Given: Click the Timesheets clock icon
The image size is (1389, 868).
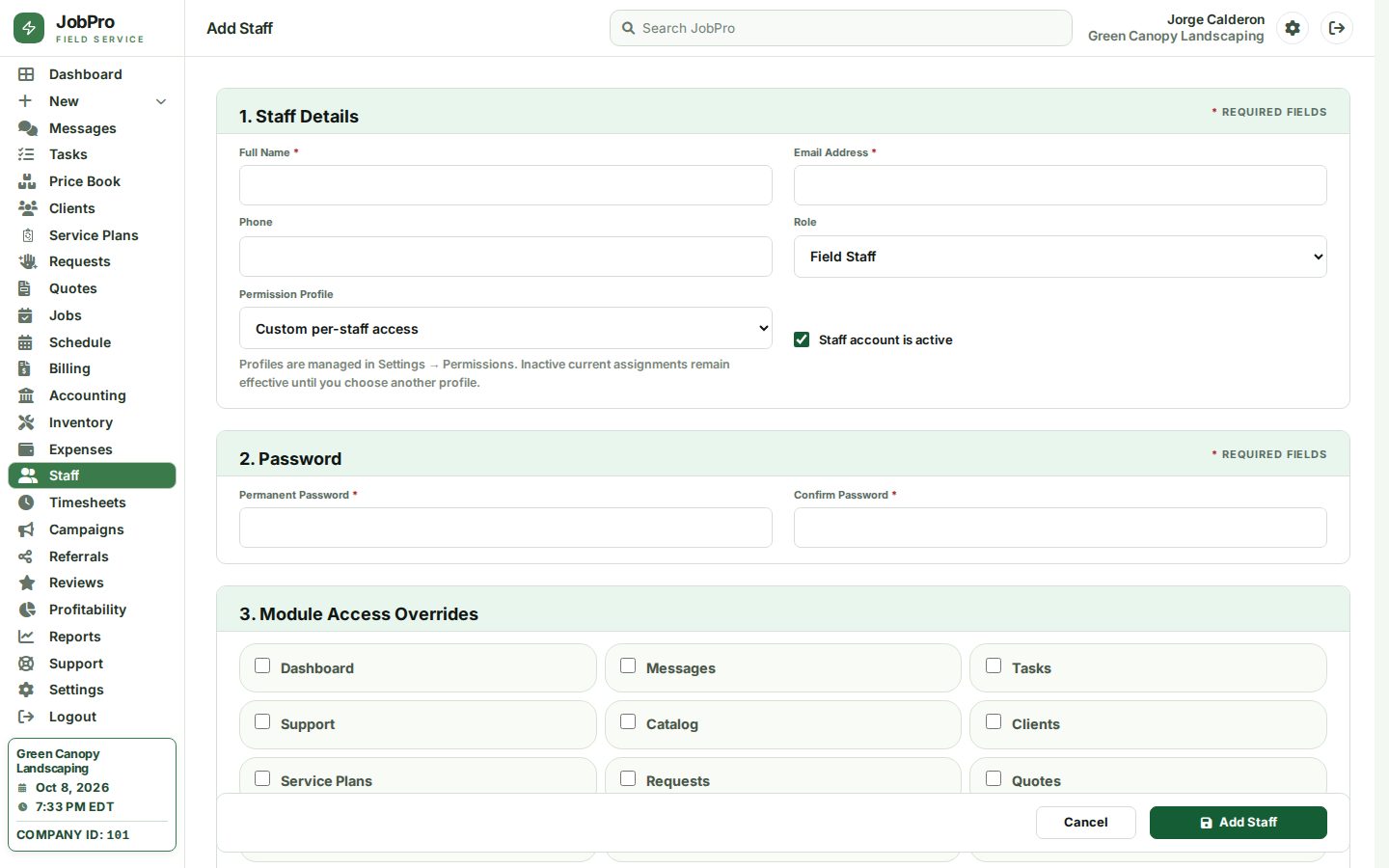Looking at the screenshot, I should pos(26,502).
